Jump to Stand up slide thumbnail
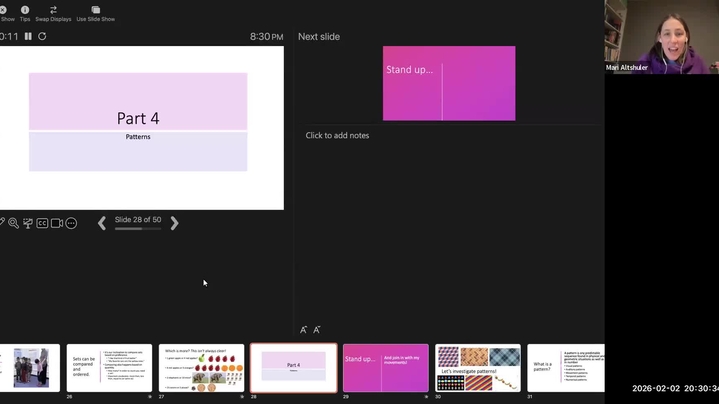 [386, 368]
